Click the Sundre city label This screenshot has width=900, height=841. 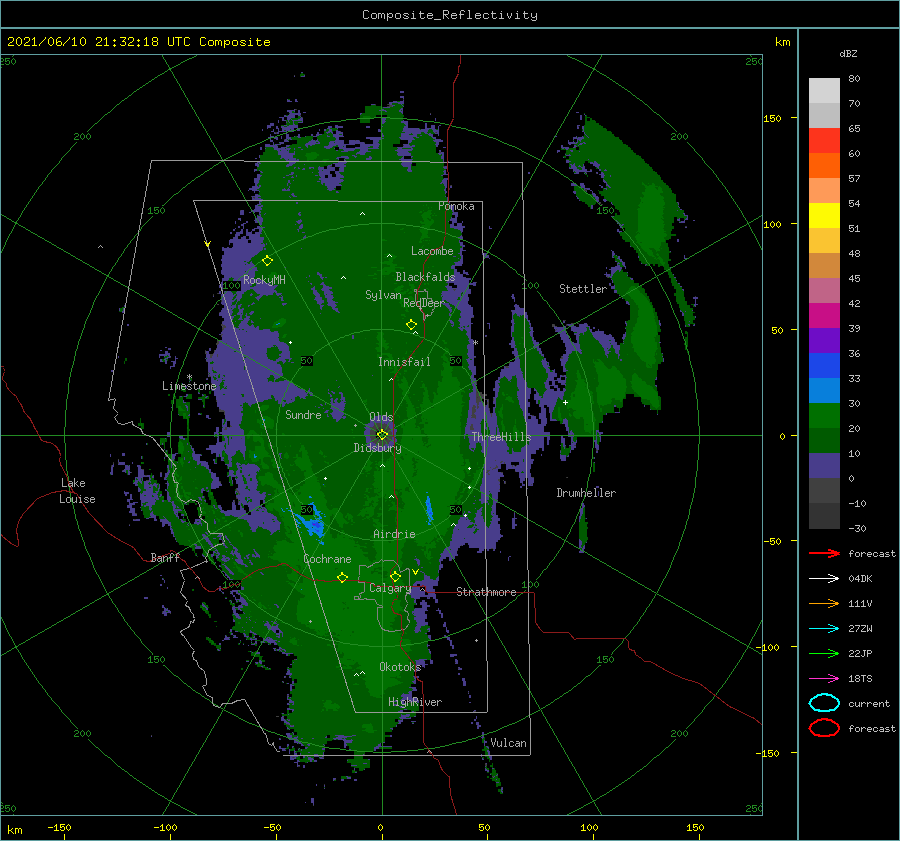click(x=303, y=414)
